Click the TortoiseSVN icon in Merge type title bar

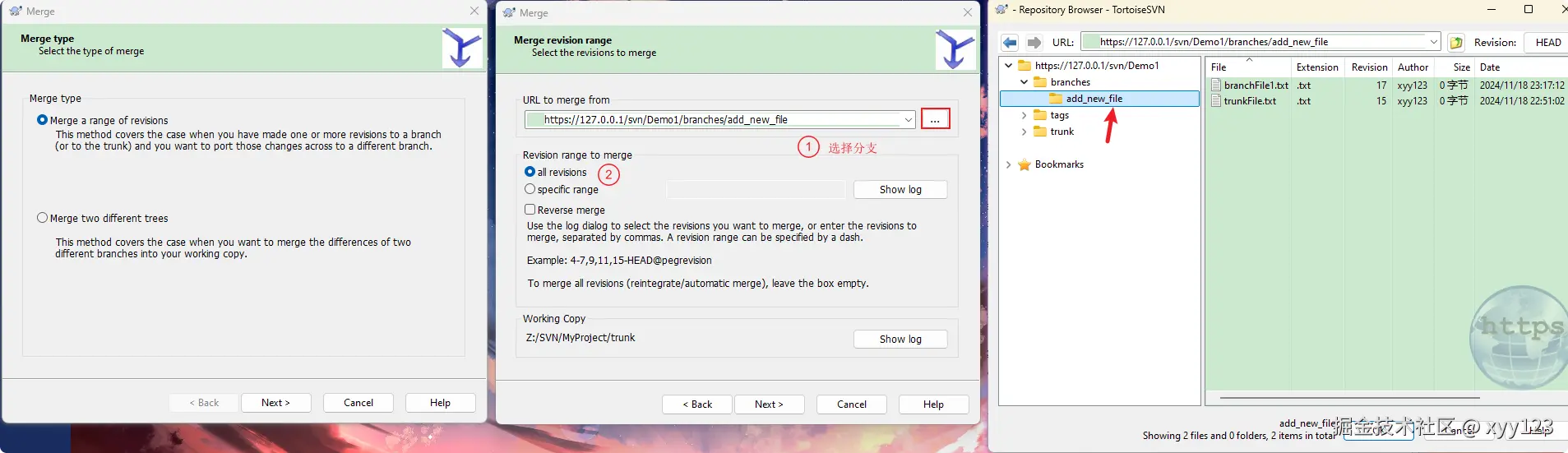point(16,12)
